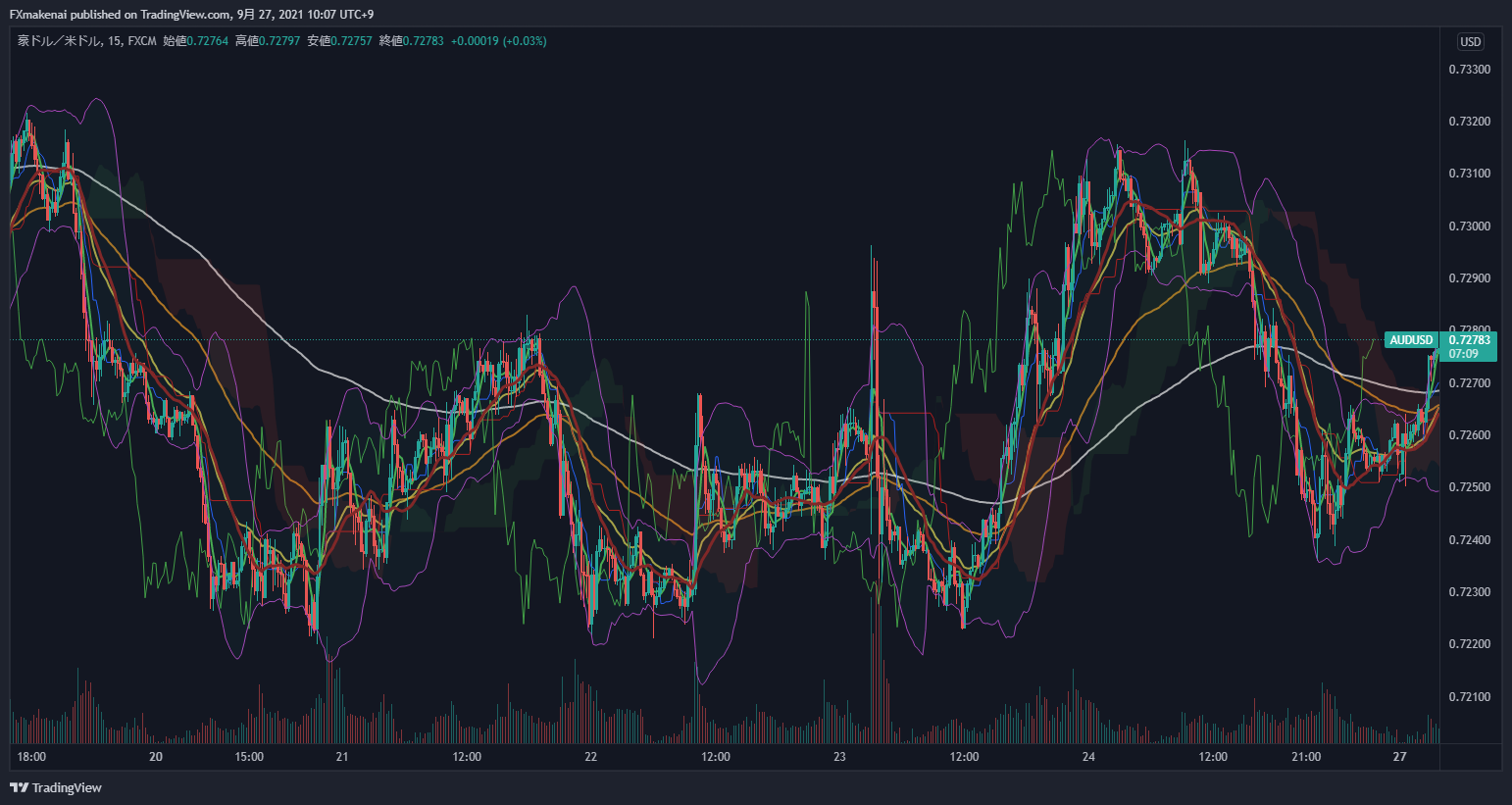Click the 20 date label on time axis
Image resolution: width=1512 pixels, height=805 pixels.
155,757
